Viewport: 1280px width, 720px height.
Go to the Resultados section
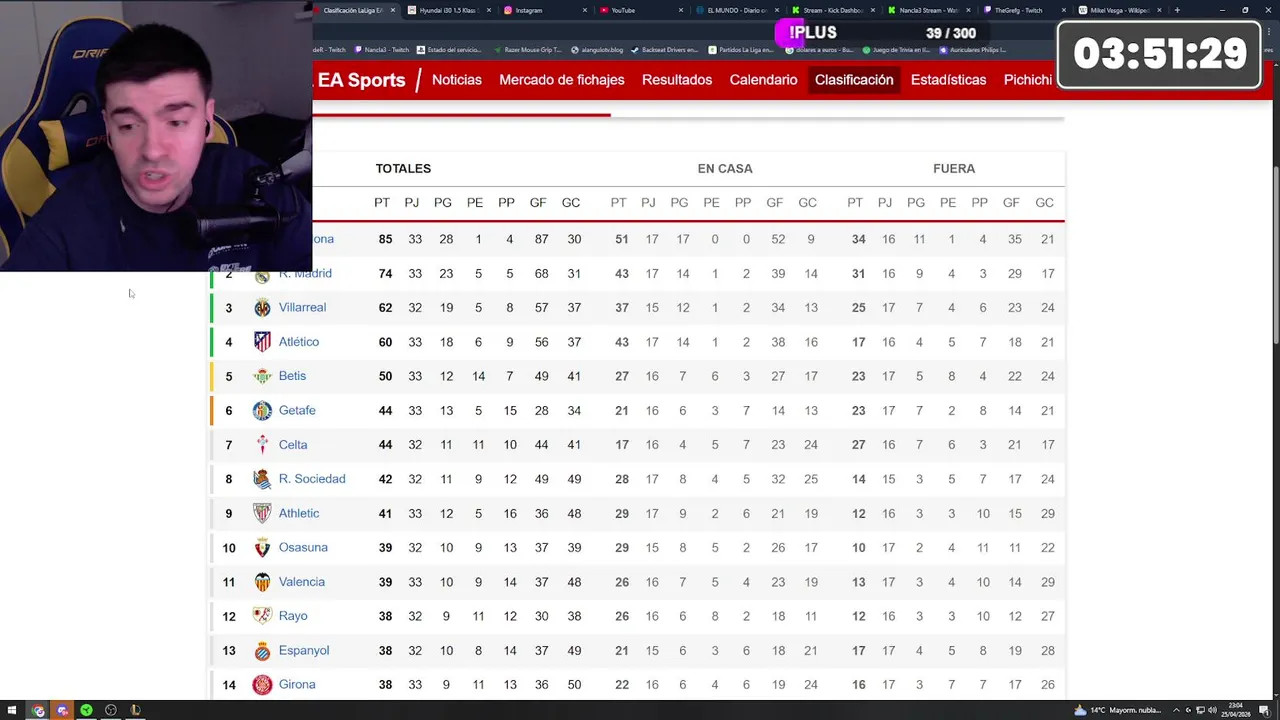[677, 80]
